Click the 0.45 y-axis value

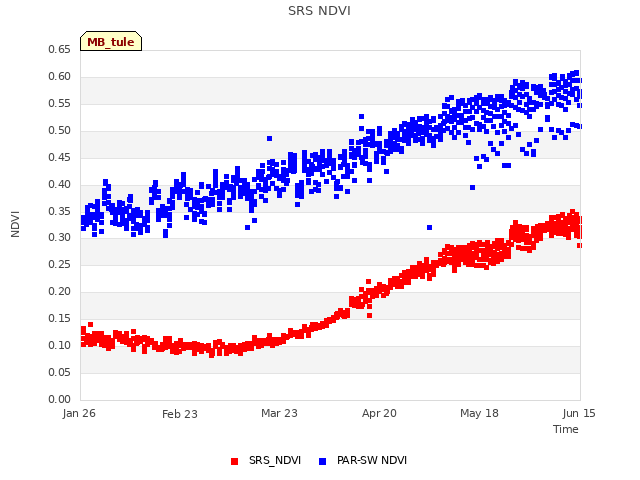click(59, 157)
